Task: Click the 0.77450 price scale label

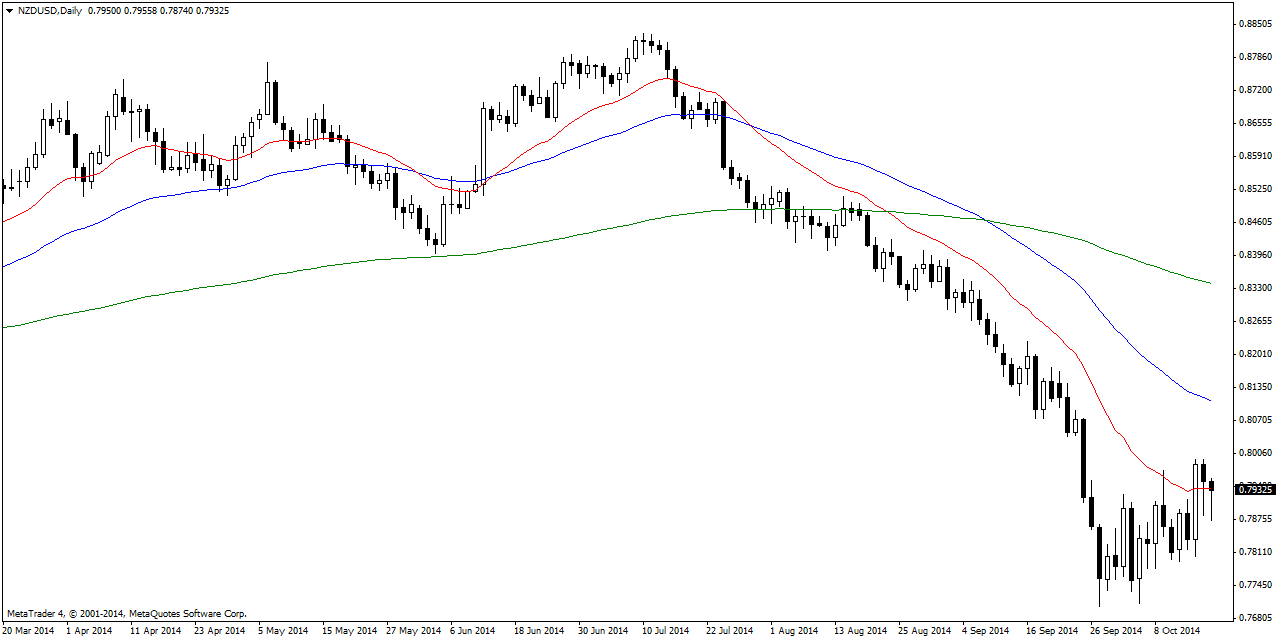Action: pyautogui.click(x=1254, y=585)
